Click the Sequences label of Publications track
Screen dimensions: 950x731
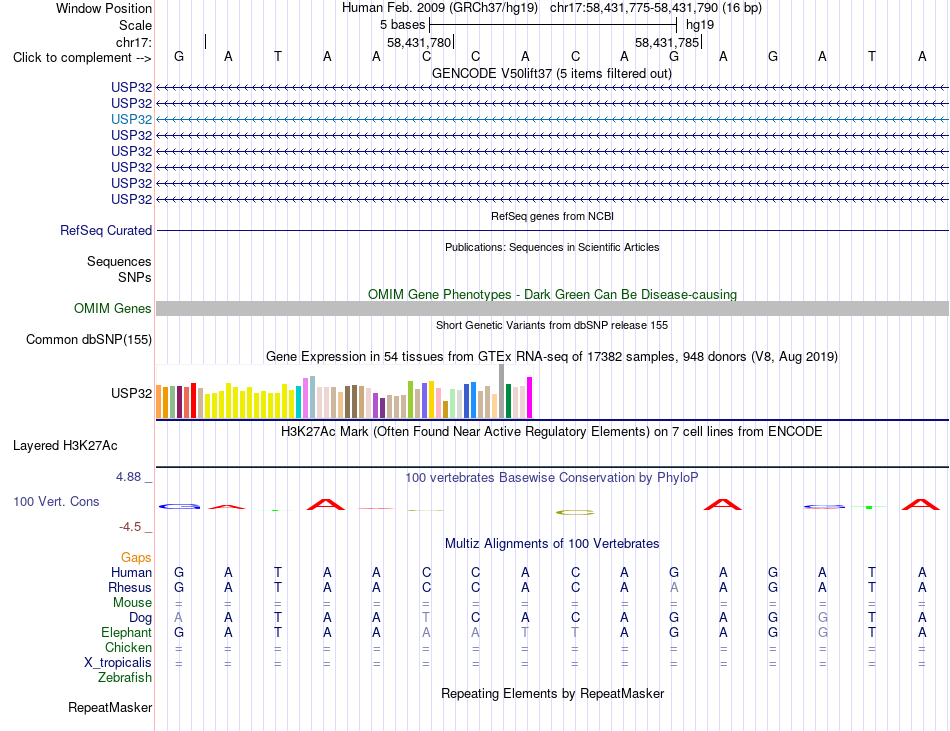(119, 262)
